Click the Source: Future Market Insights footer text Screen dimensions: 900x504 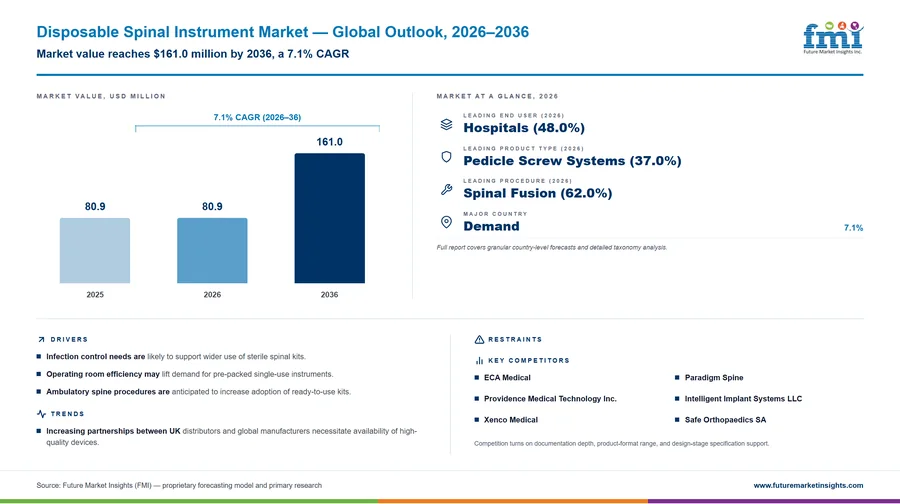(179, 486)
